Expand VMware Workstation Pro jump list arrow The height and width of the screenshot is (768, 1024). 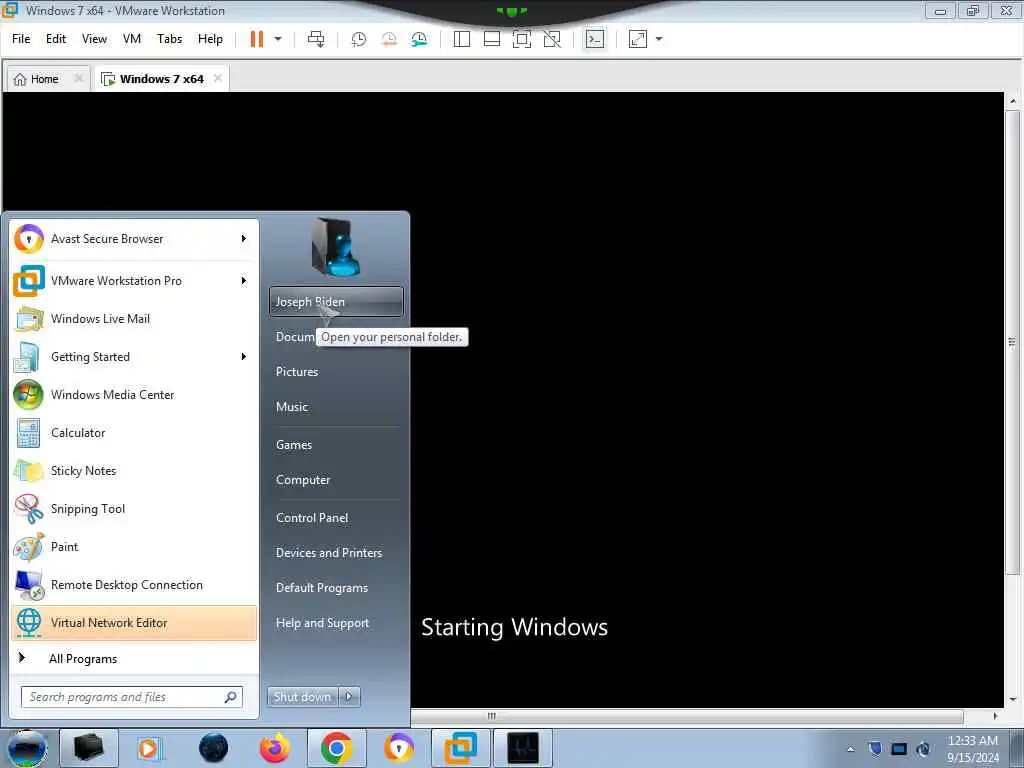(244, 281)
